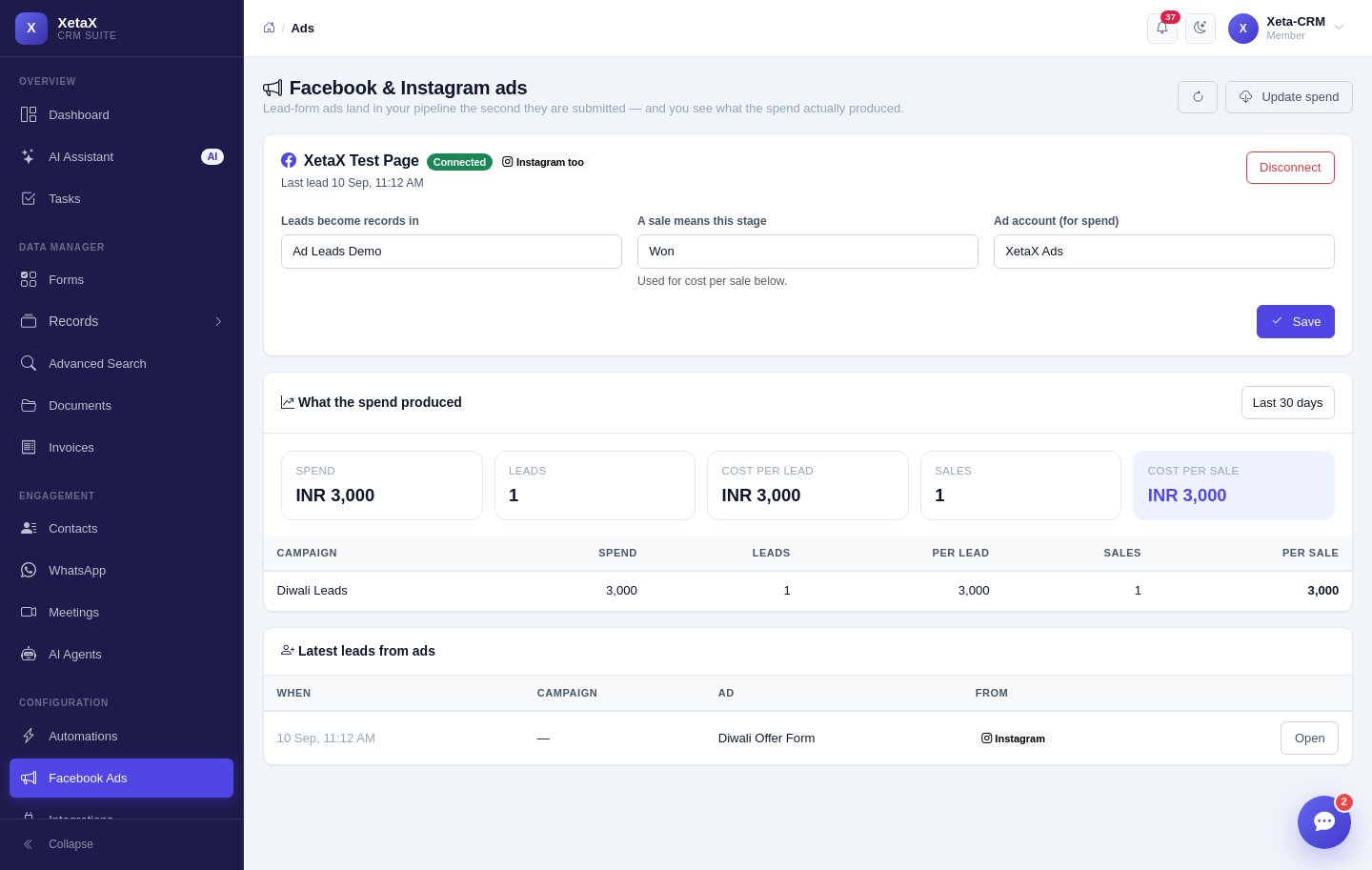Click the Diwali Offer Form ad cell

766,738
